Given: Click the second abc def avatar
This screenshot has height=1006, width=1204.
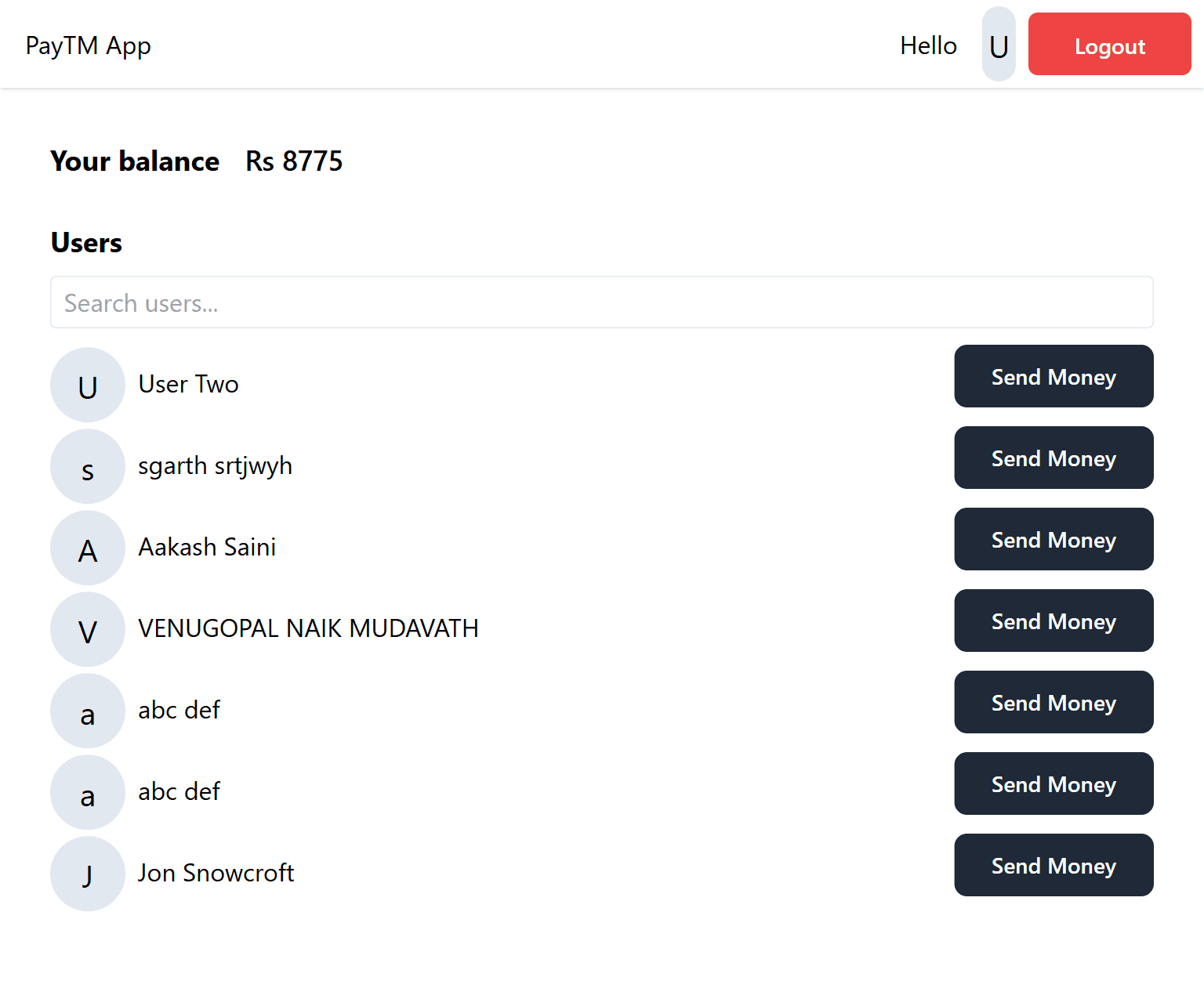Looking at the screenshot, I should point(88,792).
